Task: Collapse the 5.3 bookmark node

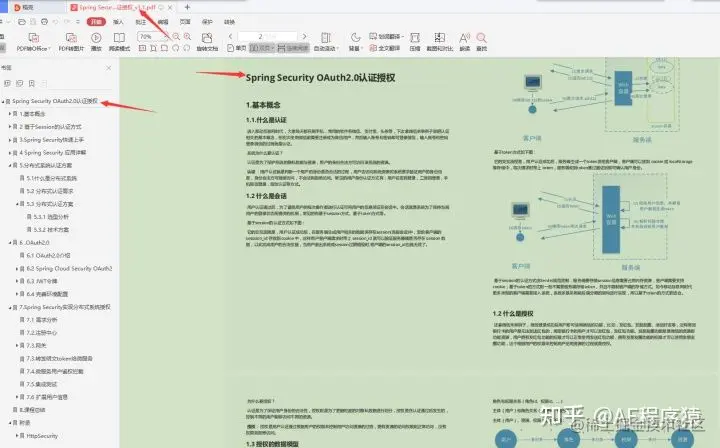Action: [17, 204]
